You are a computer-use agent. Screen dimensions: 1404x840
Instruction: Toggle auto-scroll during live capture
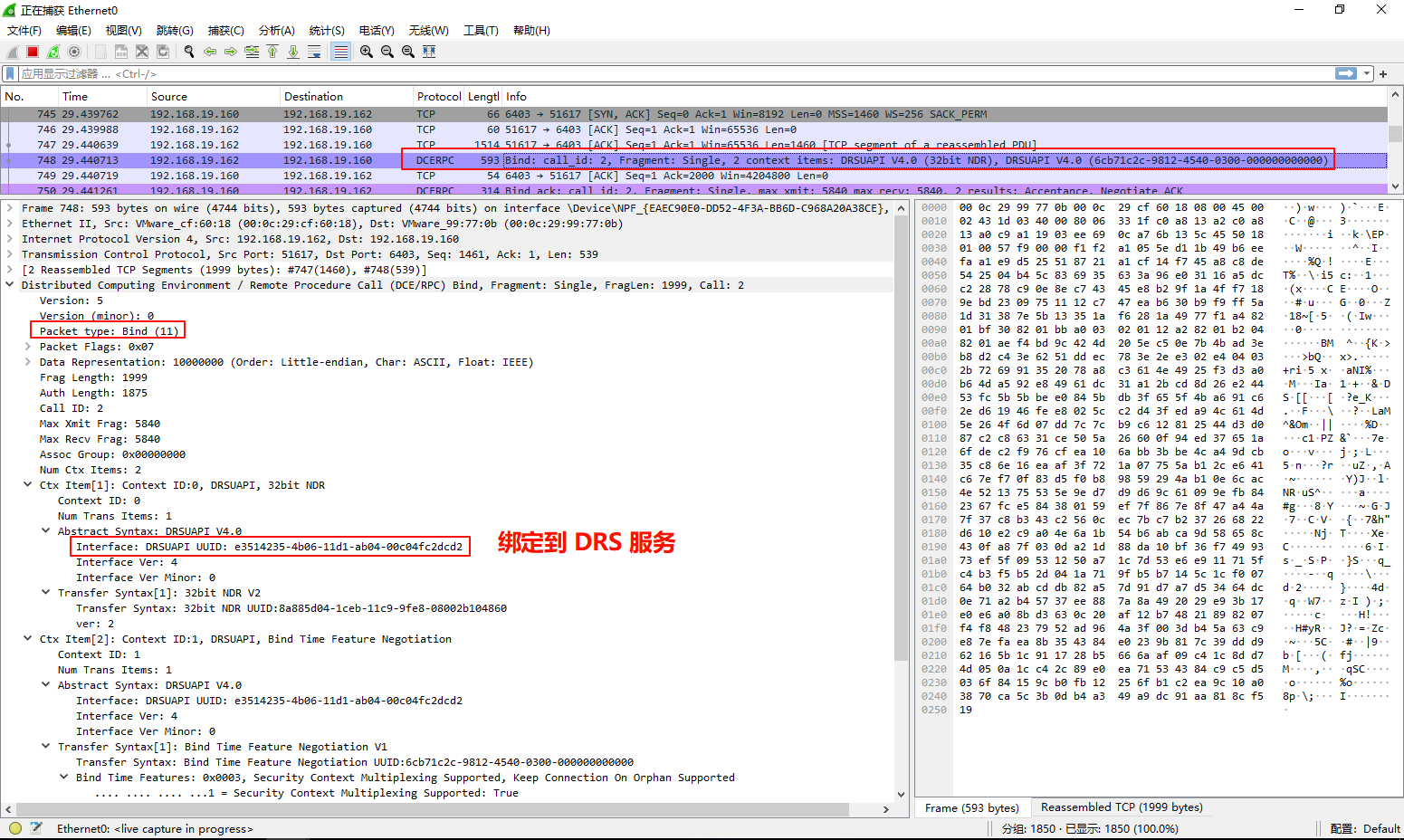314,52
